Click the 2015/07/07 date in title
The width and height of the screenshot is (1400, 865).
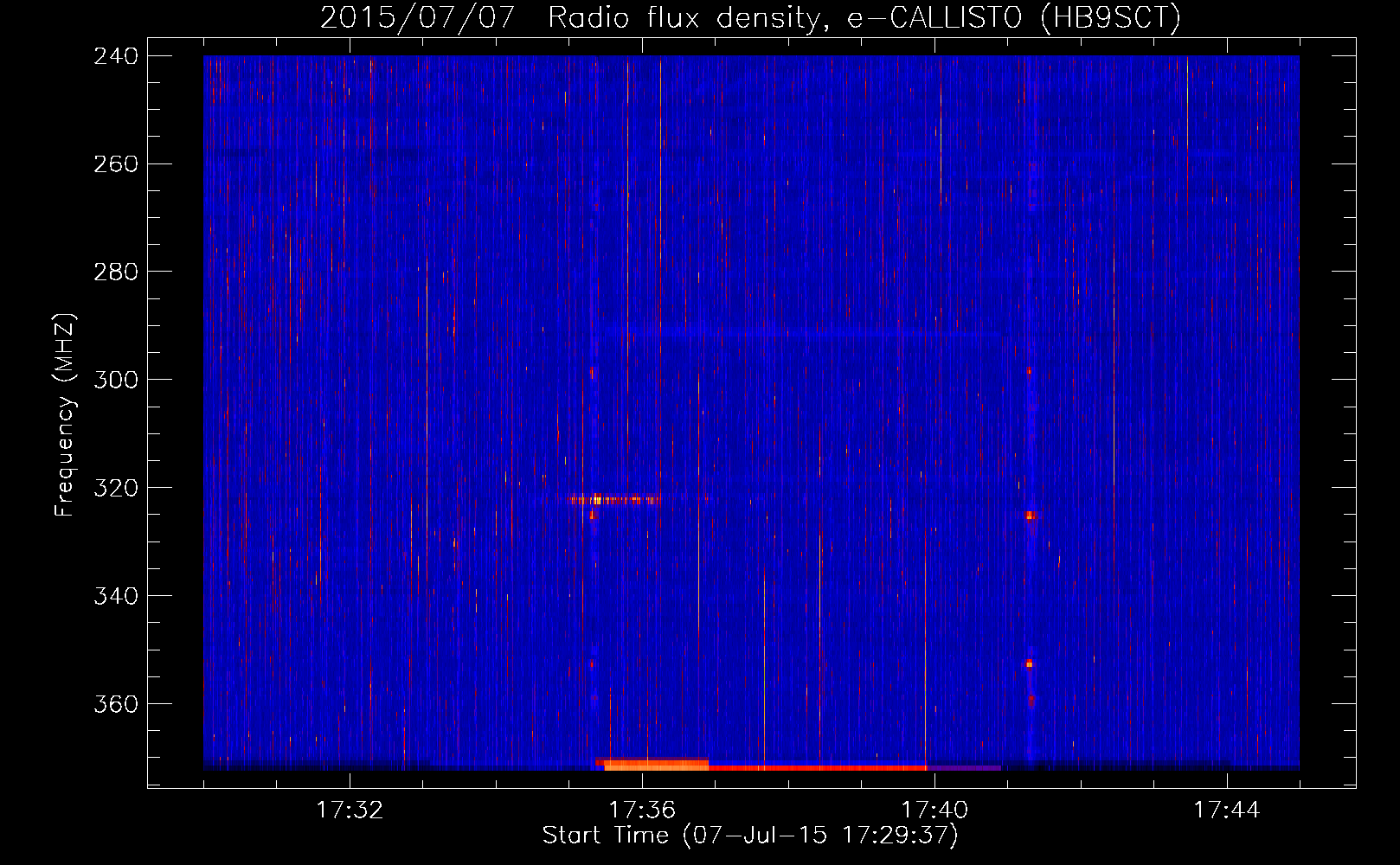click(418, 17)
